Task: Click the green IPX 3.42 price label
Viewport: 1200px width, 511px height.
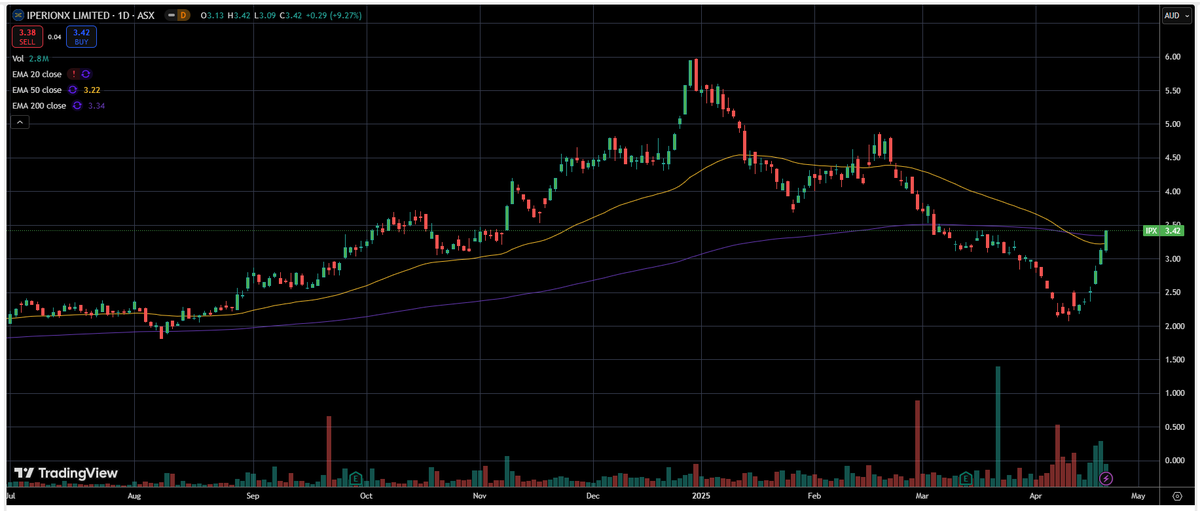Action: point(1164,231)
